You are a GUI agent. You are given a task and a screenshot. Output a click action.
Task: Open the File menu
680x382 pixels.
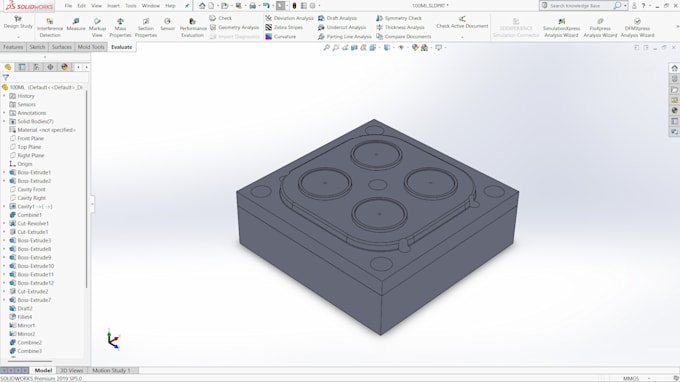pos(68,6)
